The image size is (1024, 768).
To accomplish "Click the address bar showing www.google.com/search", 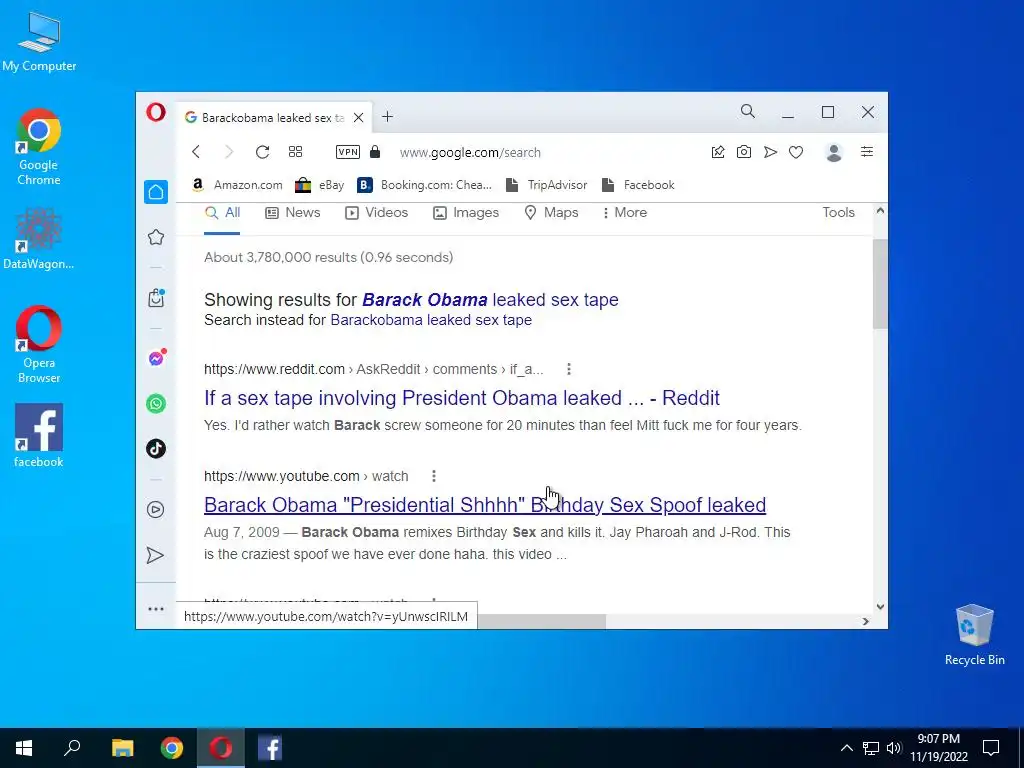I will tap(470, 152).
